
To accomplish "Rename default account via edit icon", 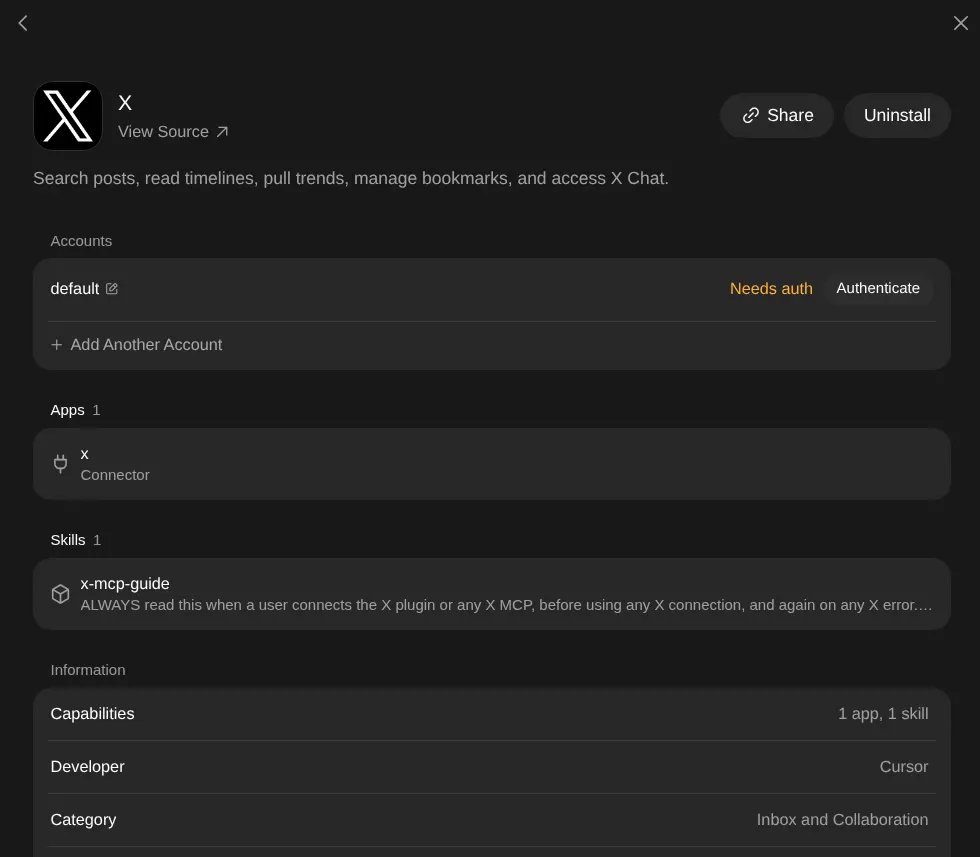I will (112, 289).
